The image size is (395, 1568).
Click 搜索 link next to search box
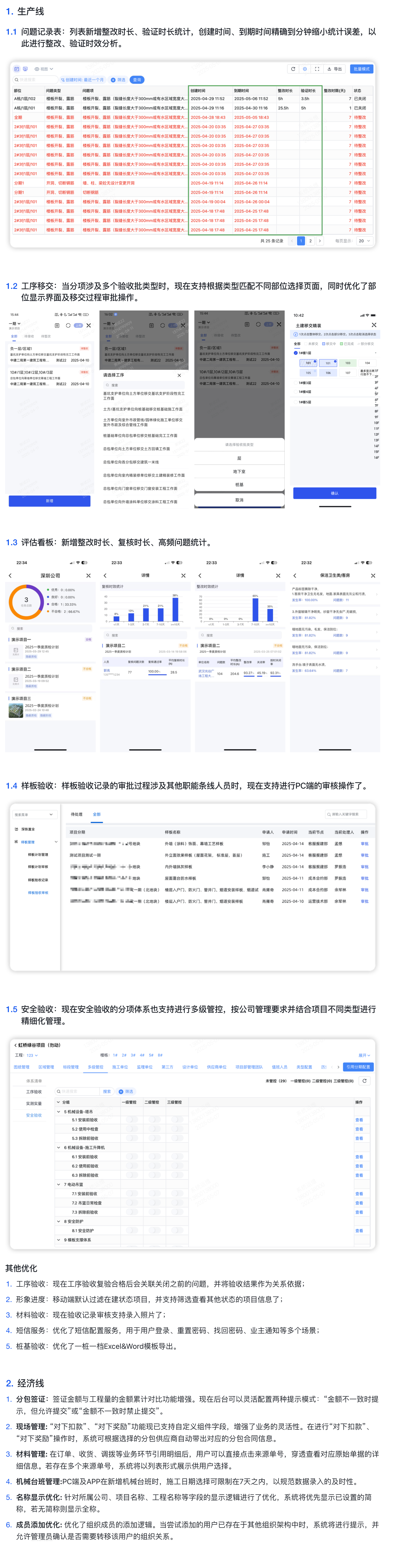click(x=107, y=1091)
